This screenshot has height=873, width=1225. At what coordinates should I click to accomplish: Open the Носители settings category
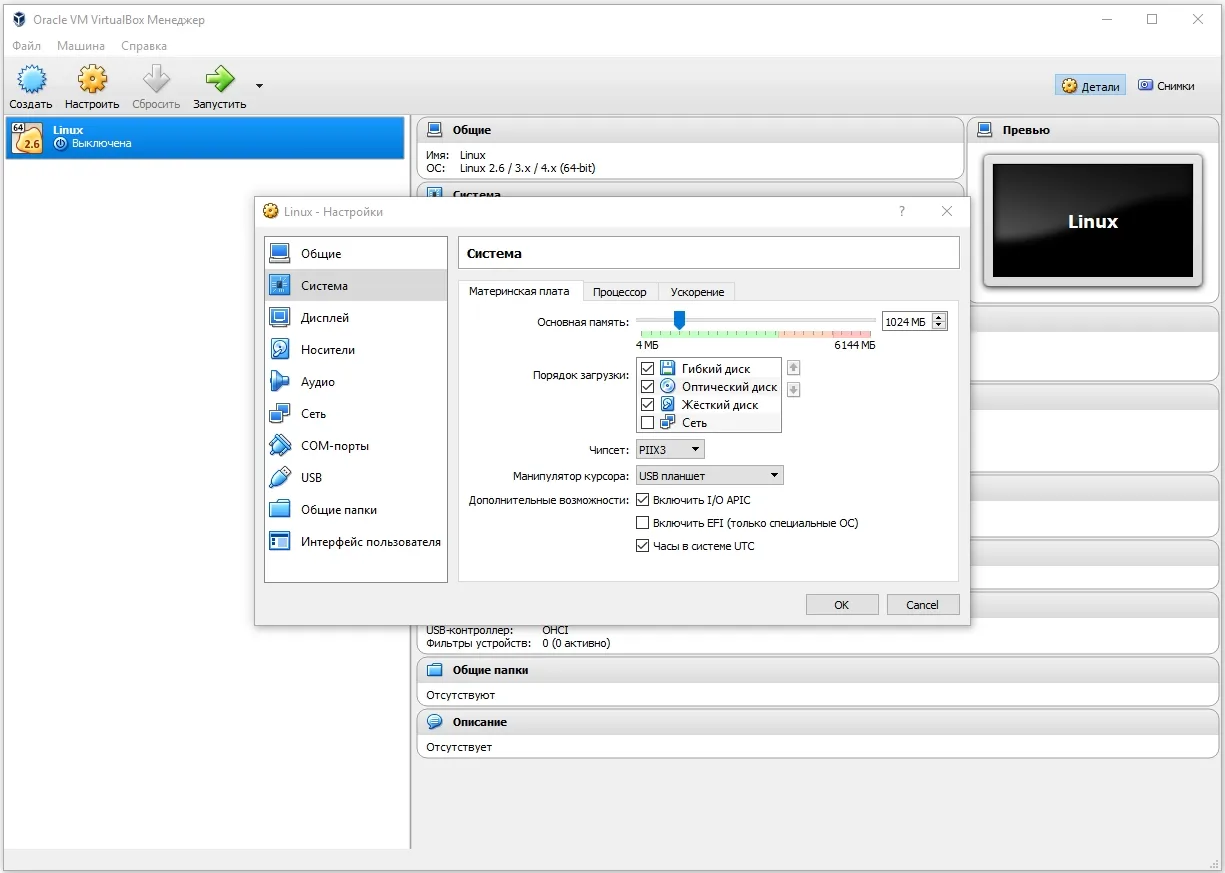point(356,350)
